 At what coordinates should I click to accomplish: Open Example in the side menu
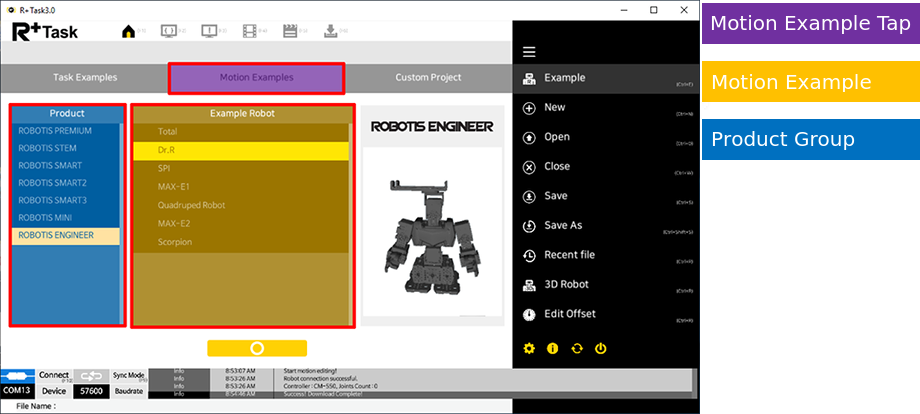point(606,79)
